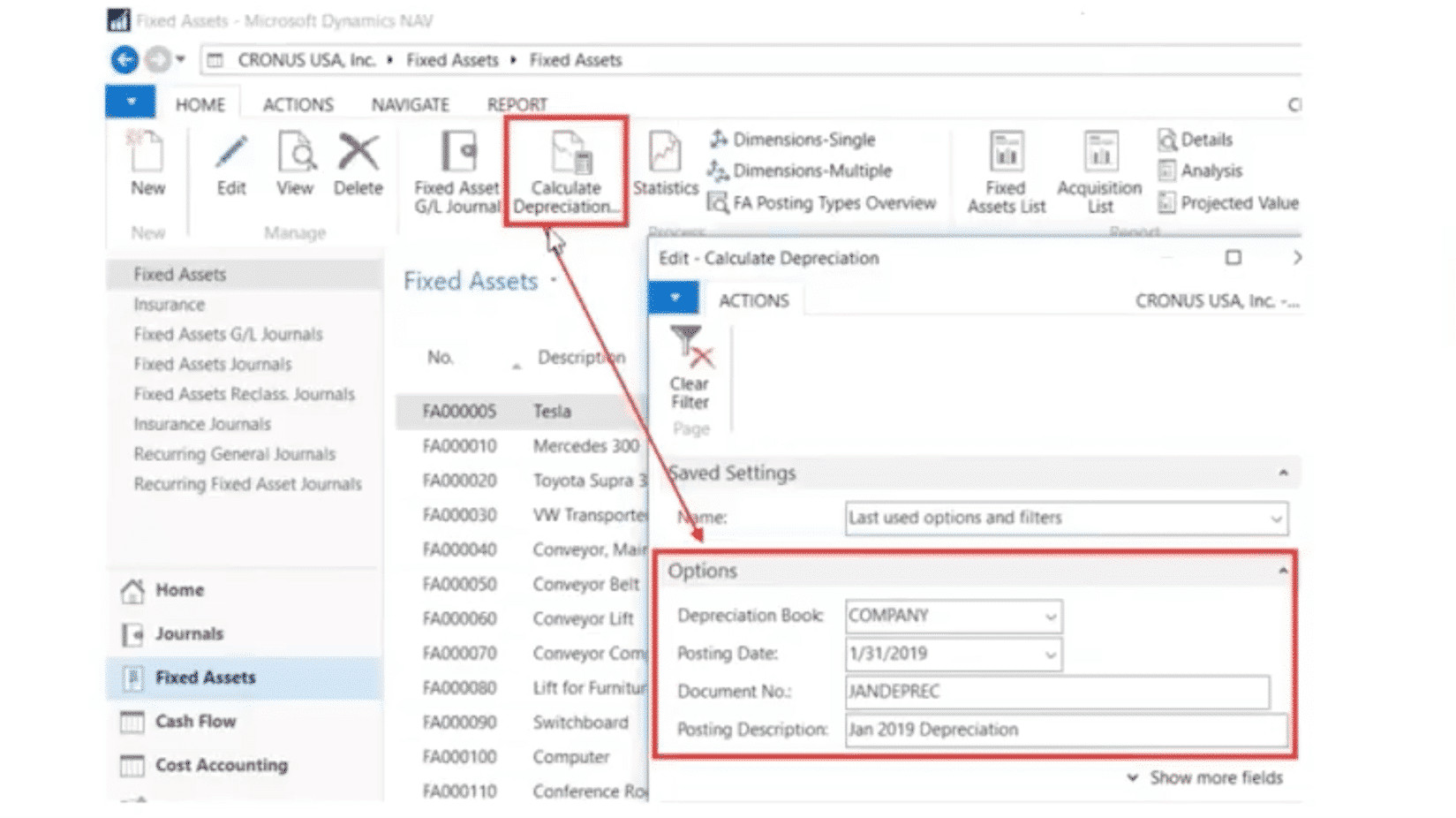Open the Analysis report
Image resolution: width=1456 pixels, height=818 pixels.
(x=1201, y=170)
